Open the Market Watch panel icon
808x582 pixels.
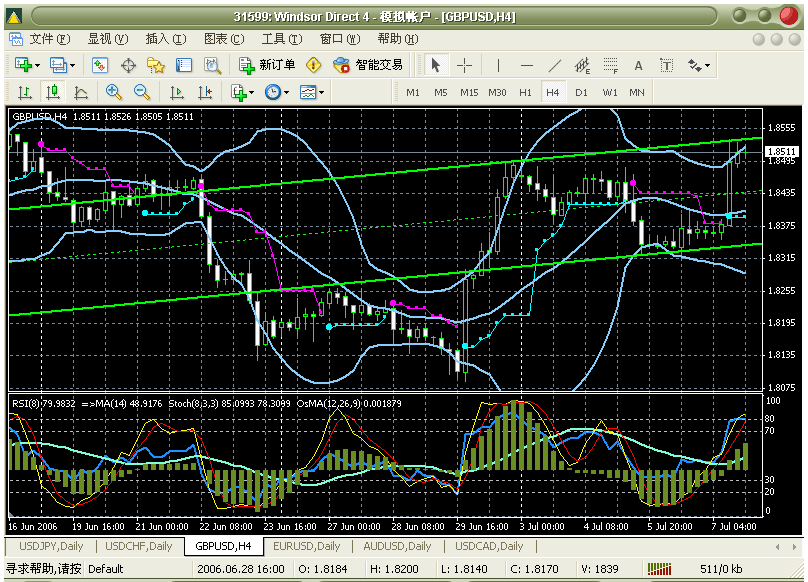[x=100, y=65]
